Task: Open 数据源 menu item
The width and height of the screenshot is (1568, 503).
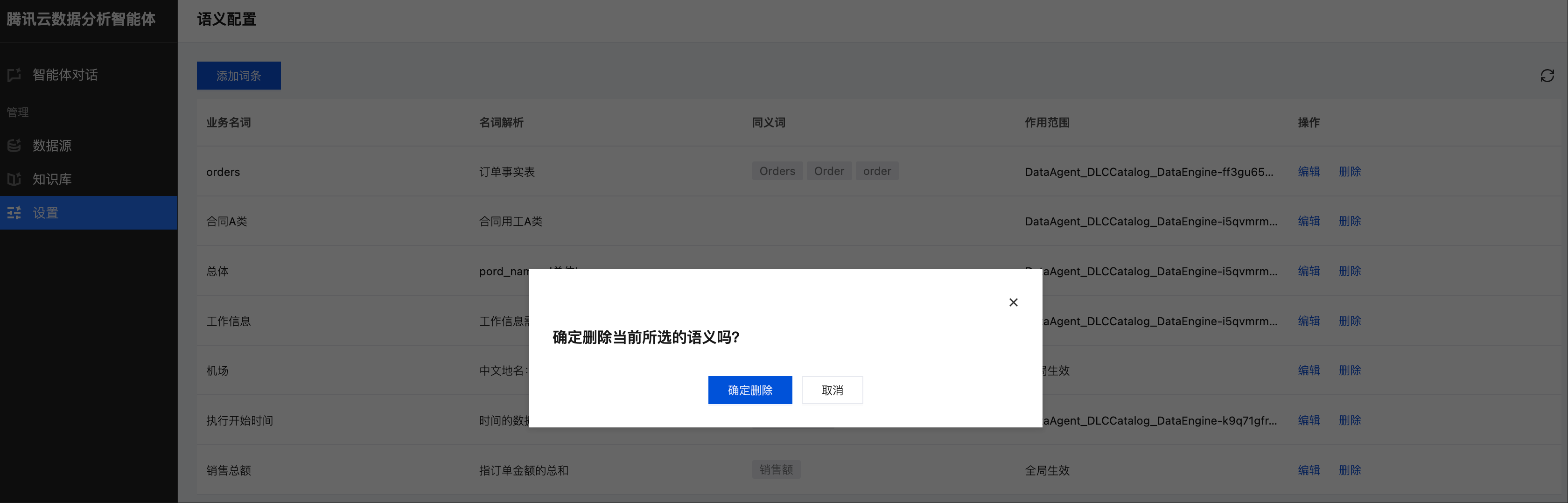Action: tap(89, 145)
